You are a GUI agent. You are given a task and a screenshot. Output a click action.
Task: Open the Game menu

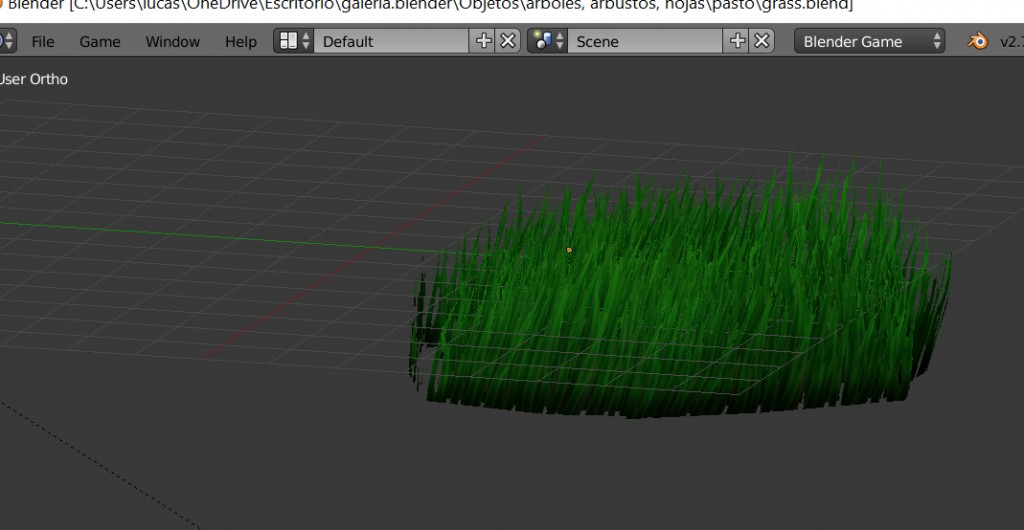pos(100,42)
